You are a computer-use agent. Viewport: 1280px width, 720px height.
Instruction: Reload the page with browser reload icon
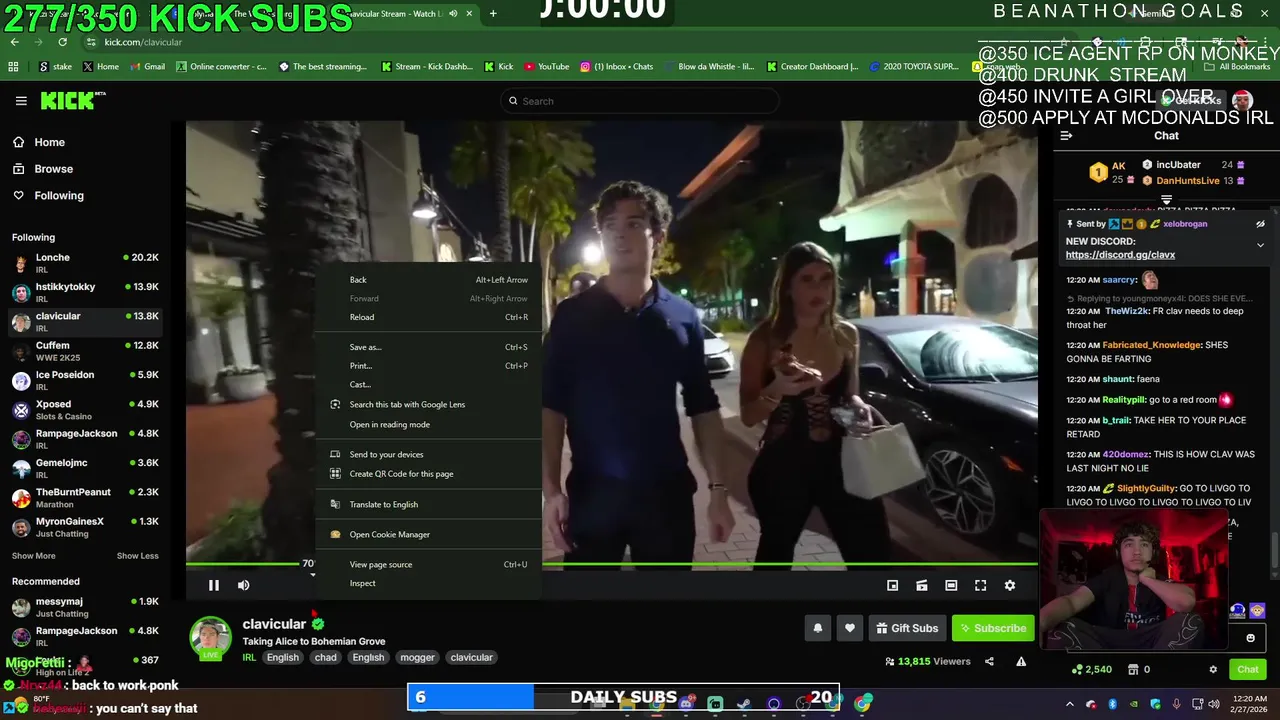point(62,42)
